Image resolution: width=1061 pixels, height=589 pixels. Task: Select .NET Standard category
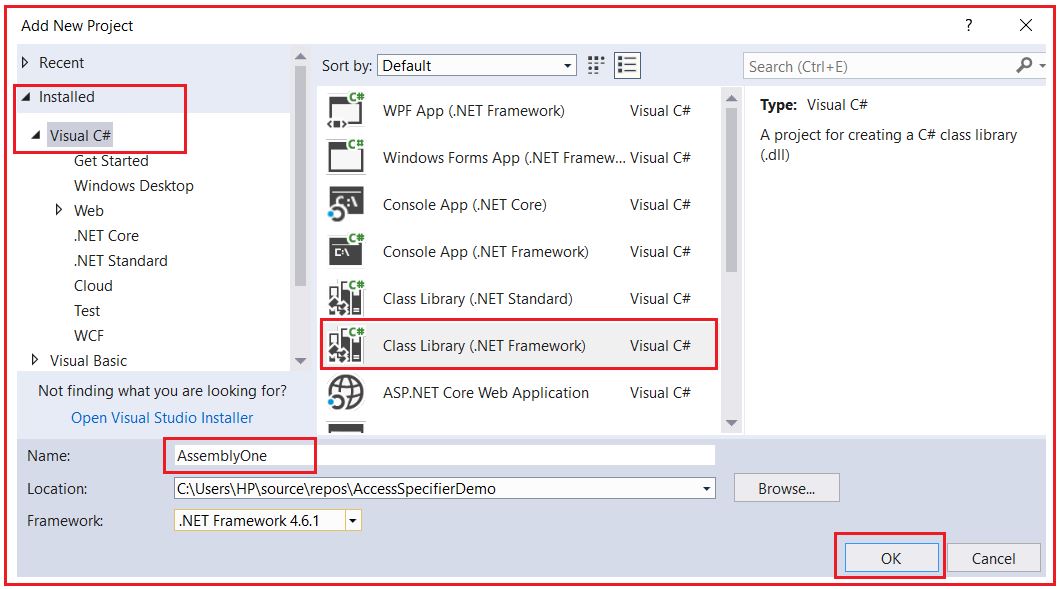click(120, 261)
